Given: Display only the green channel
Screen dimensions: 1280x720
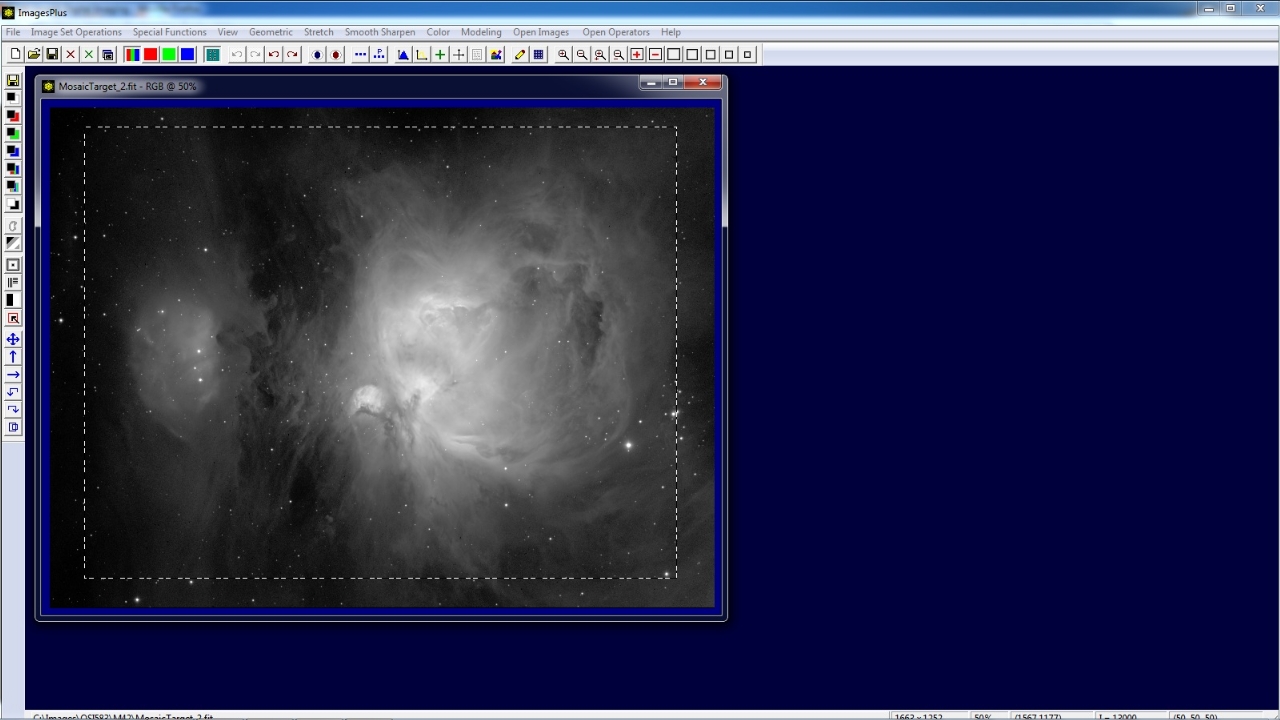Looking at the screenshot, I should [169, 54].
